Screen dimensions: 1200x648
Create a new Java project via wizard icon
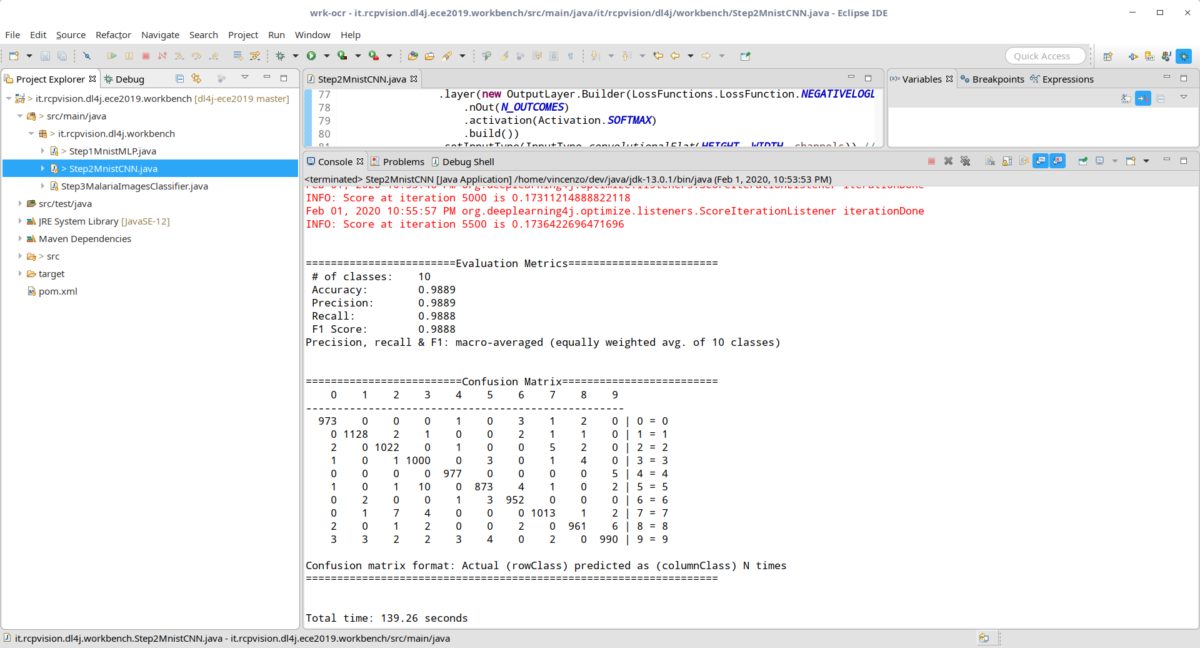(13, 56)
